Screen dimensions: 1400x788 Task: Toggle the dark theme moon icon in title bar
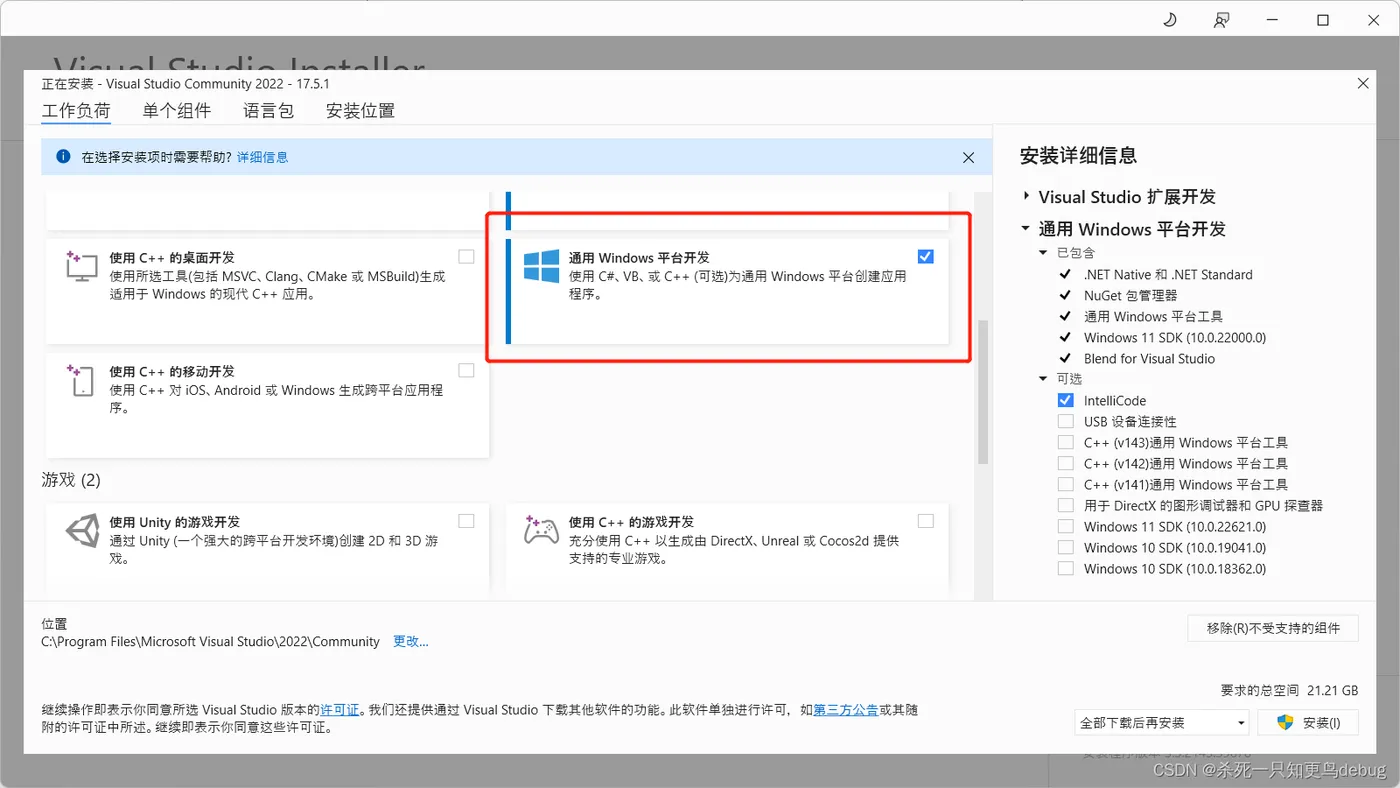pos(1170,20)
